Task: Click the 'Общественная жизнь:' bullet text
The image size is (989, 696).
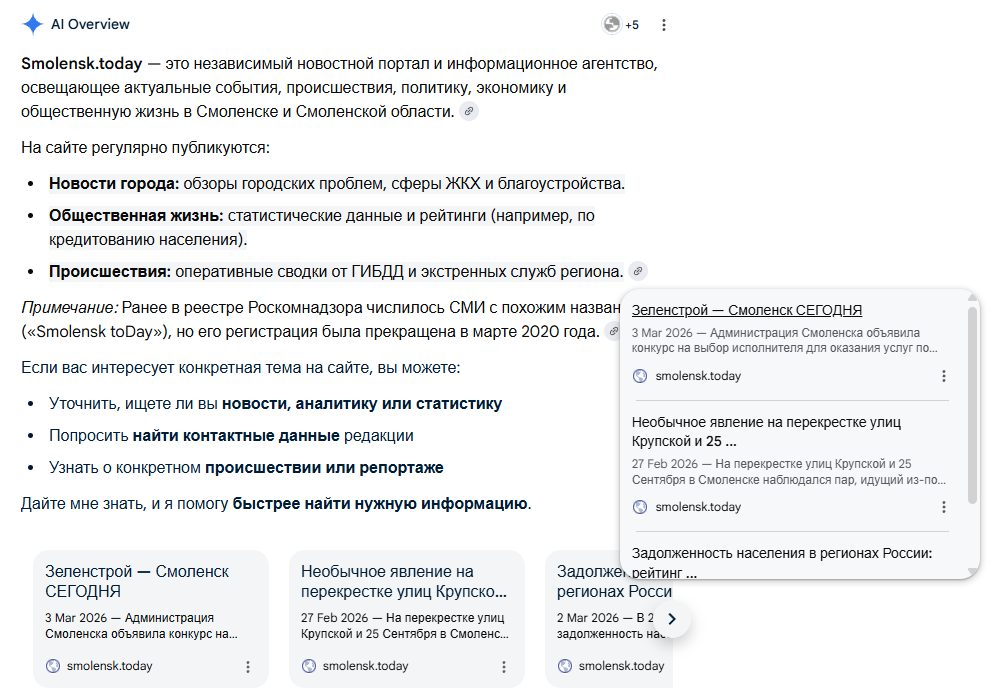Action: (x=136, y=216)
